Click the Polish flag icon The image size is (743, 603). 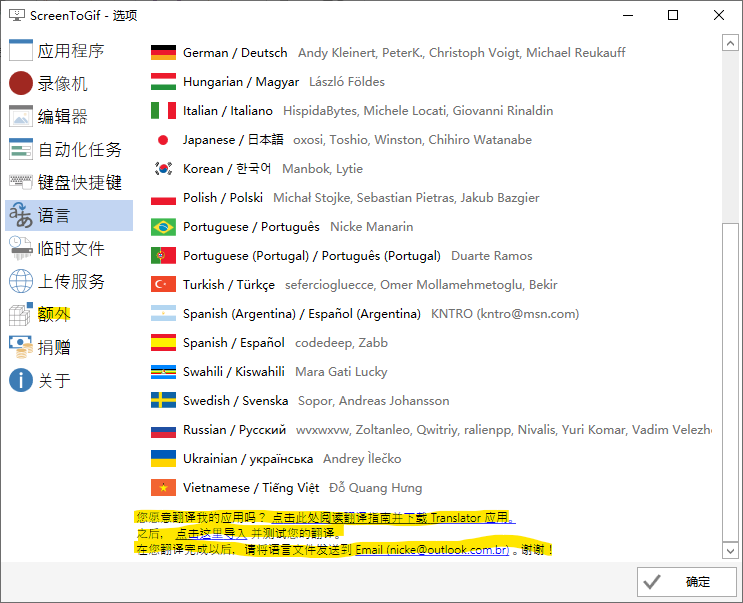(163, 198)
